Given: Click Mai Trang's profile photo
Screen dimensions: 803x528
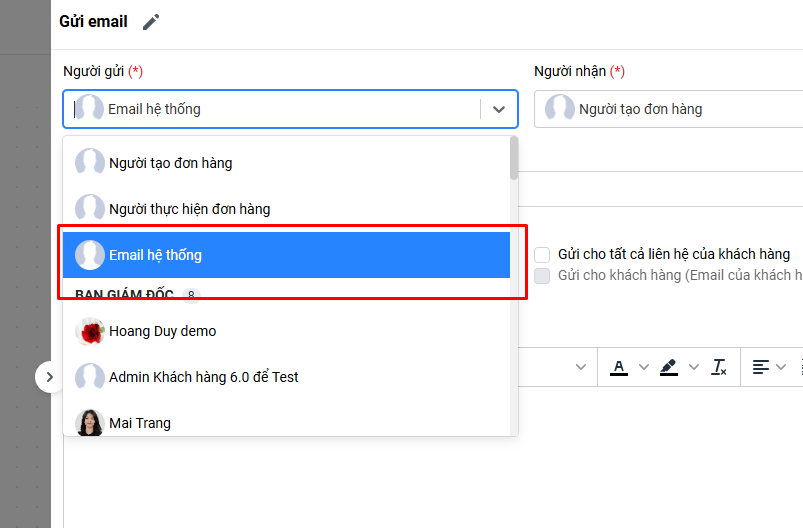Looking at the screenshot, I should click(x=90, y=423).
